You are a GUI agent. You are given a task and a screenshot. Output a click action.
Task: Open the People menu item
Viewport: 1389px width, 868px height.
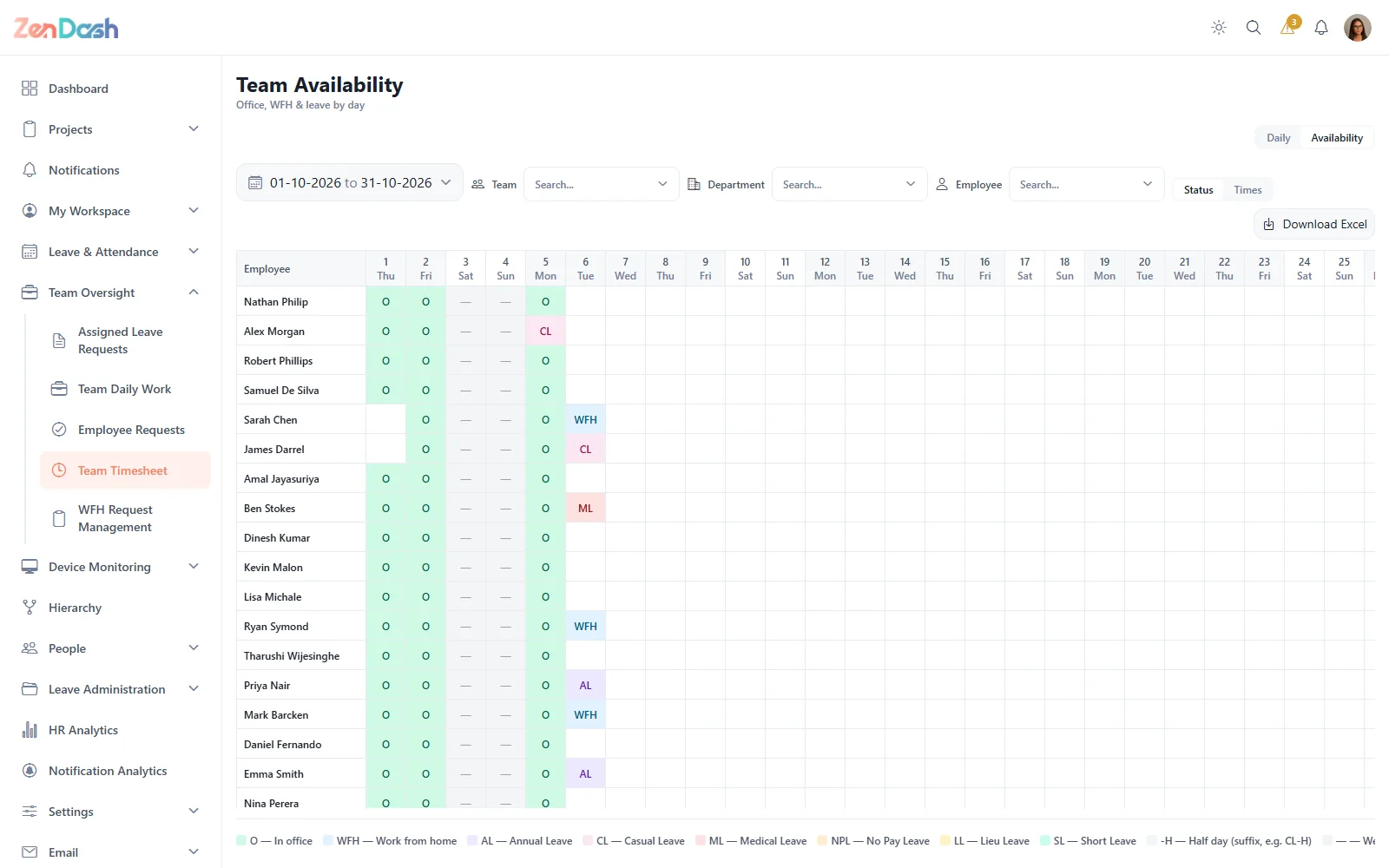tap(111, 648)
